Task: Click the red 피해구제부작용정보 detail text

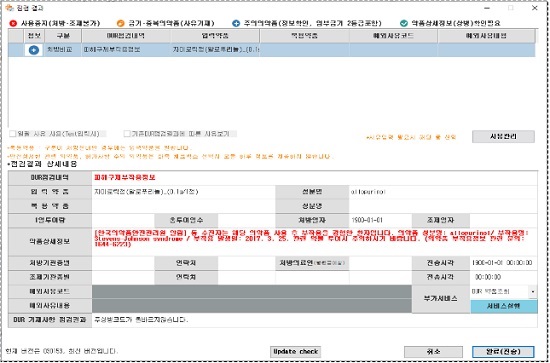Action: pyautogui.click(x=125, y=177)
